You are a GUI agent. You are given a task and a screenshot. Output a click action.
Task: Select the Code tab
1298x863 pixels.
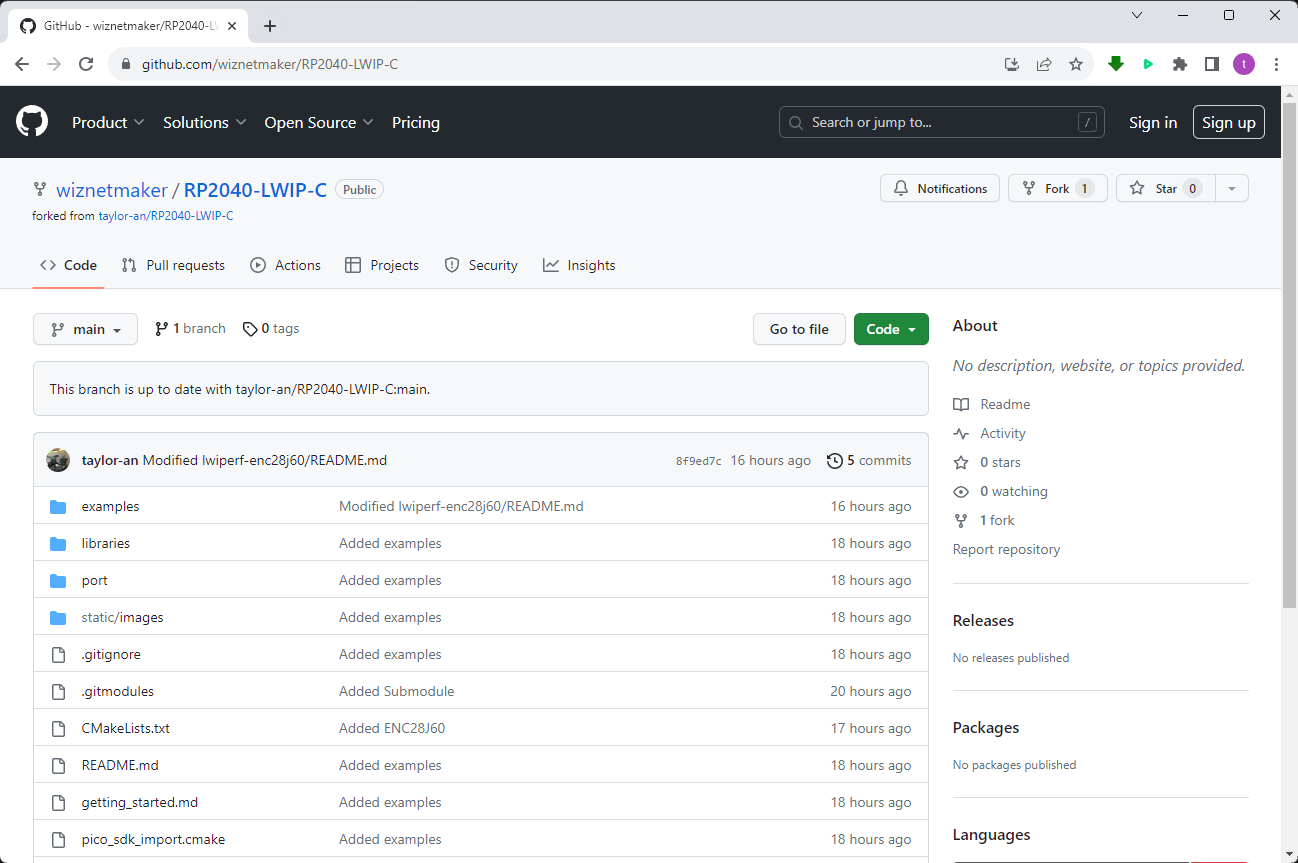68,265
